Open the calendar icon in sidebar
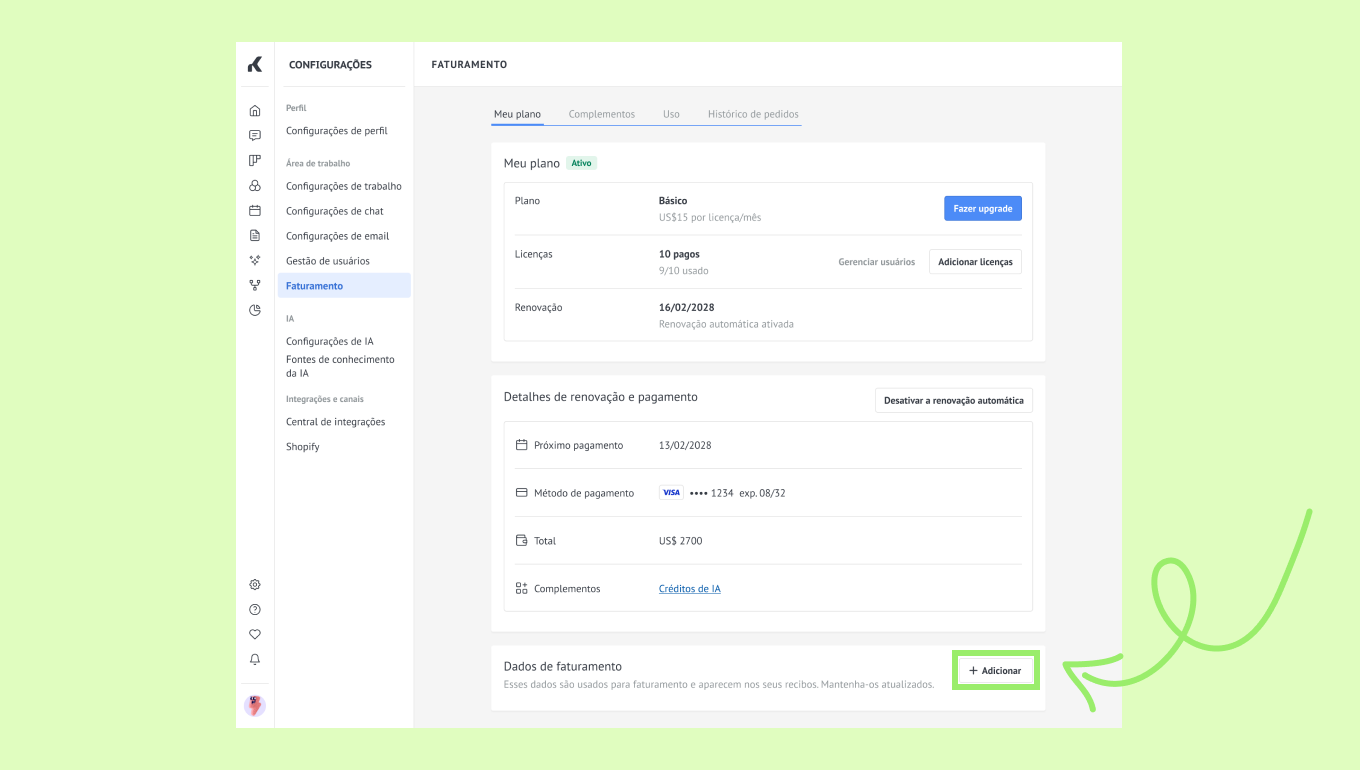 coord(255,210)
